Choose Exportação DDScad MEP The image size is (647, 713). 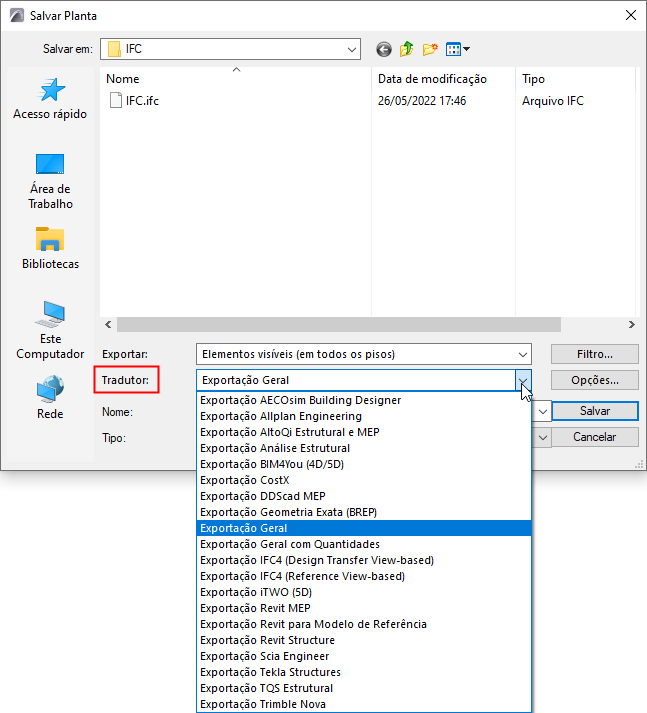click(x=364, y=496)
